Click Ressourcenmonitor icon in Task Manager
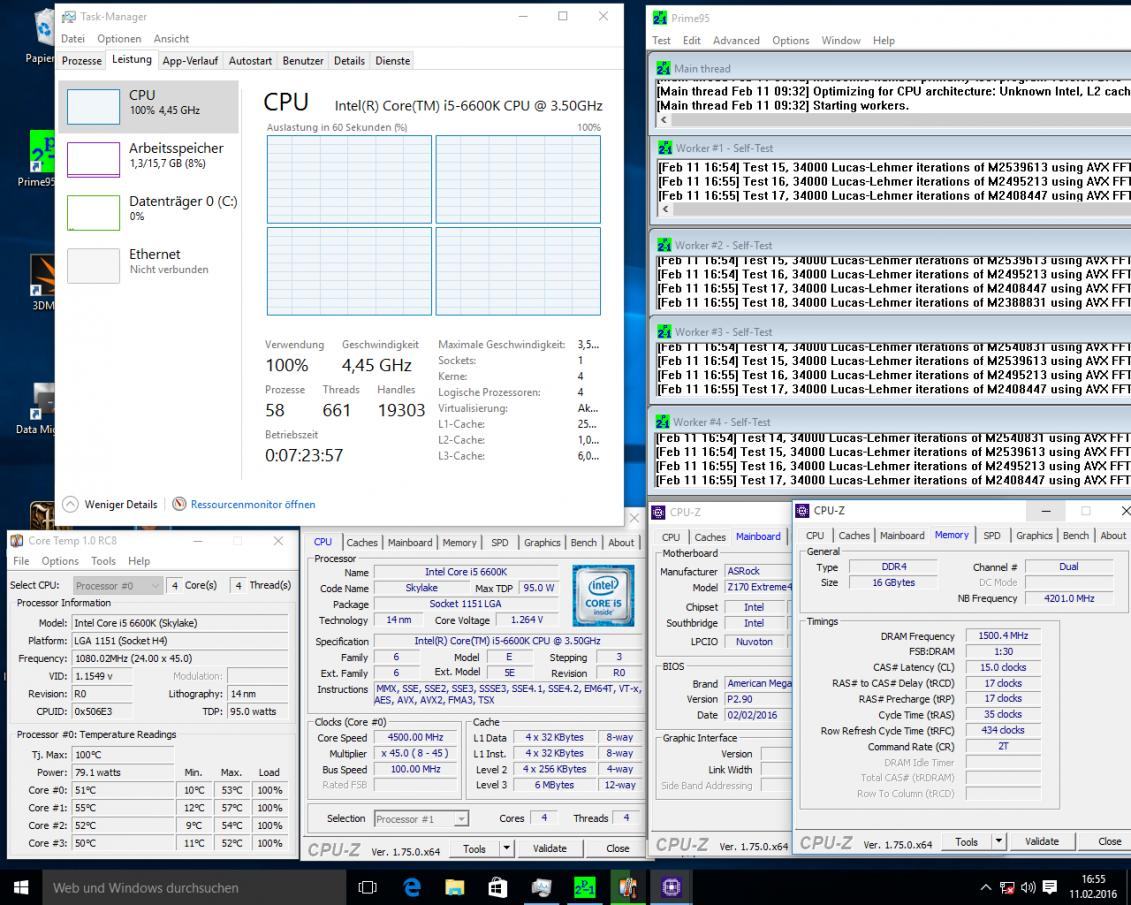Viewport: 1131px width, 905px height. click(180, 504)
